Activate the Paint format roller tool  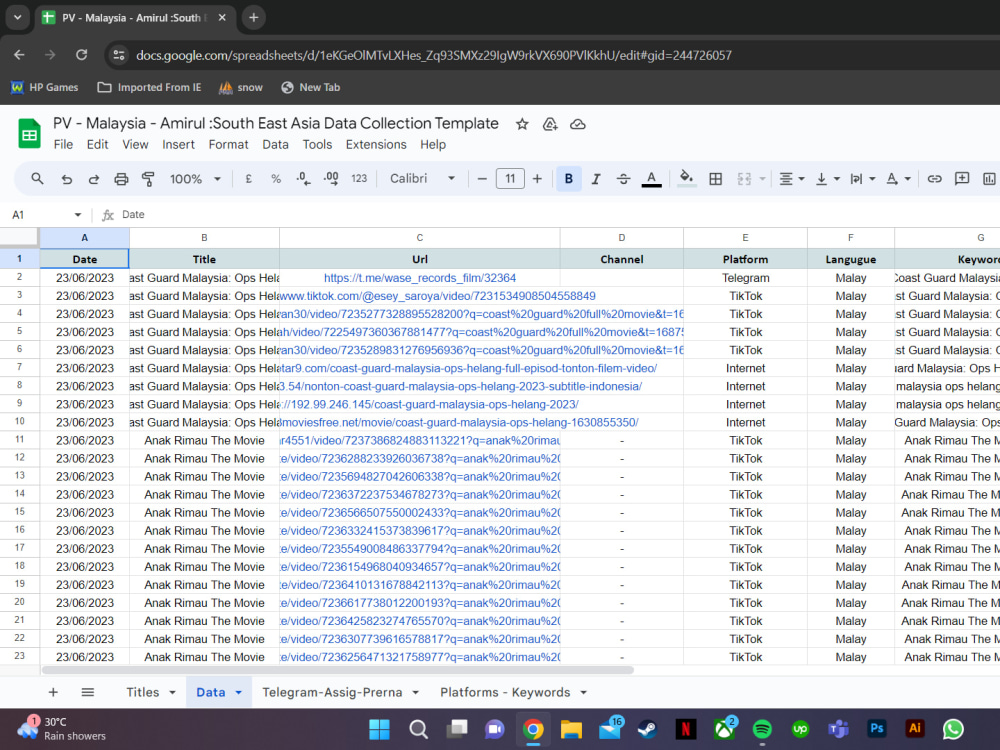148,179
